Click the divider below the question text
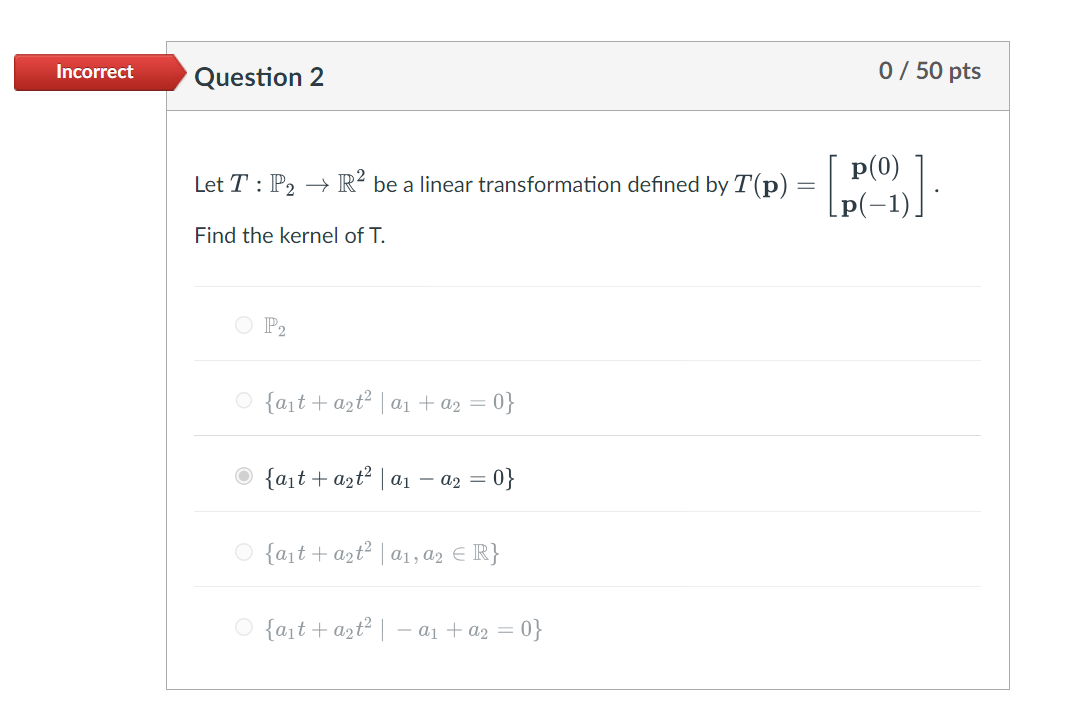This screenshot has width=1083, height=721. point(589,285)
